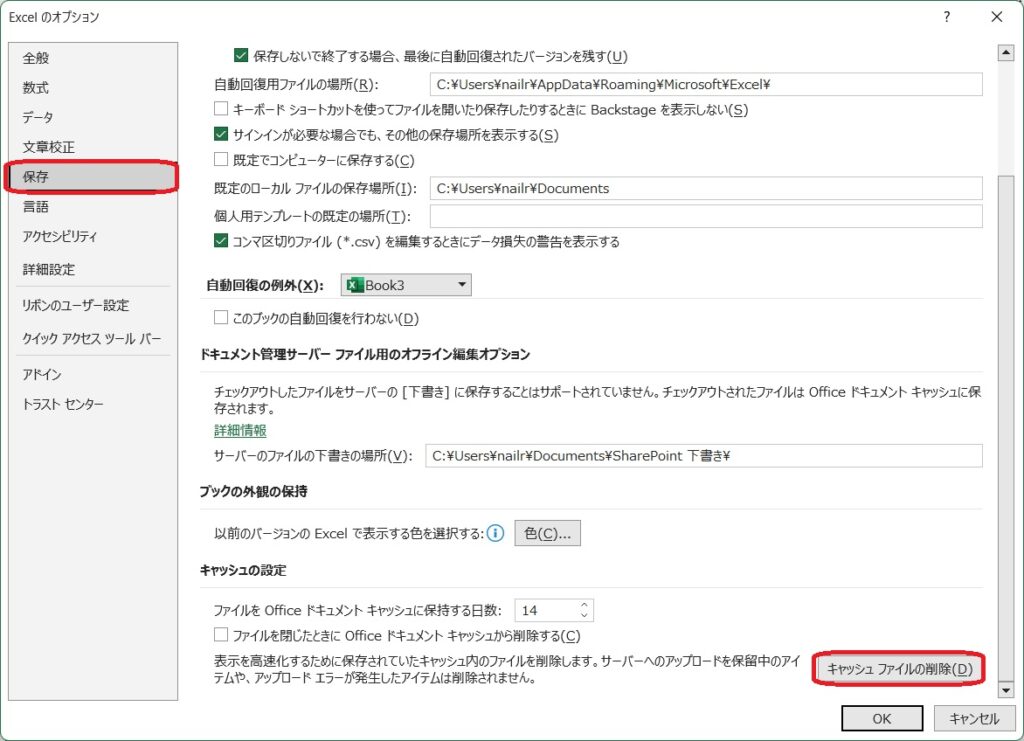Click the 個人用テンプレートの既定の場所 field

[706, 216]
